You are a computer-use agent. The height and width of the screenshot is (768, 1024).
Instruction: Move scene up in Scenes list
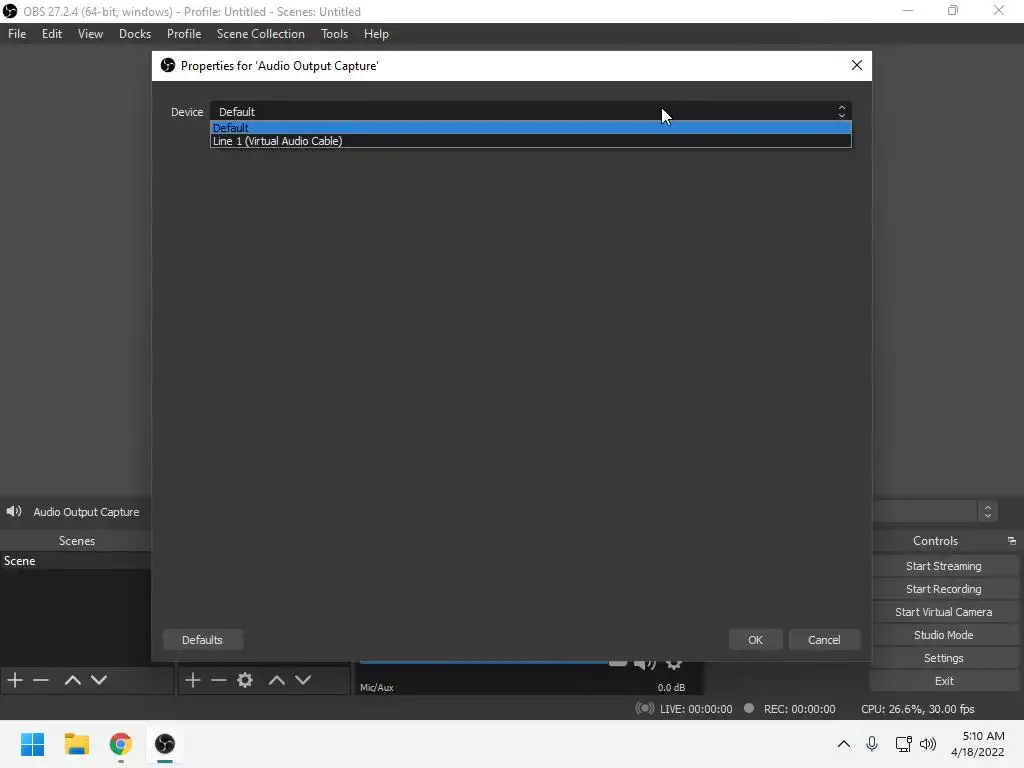click(x=72, y=680)
